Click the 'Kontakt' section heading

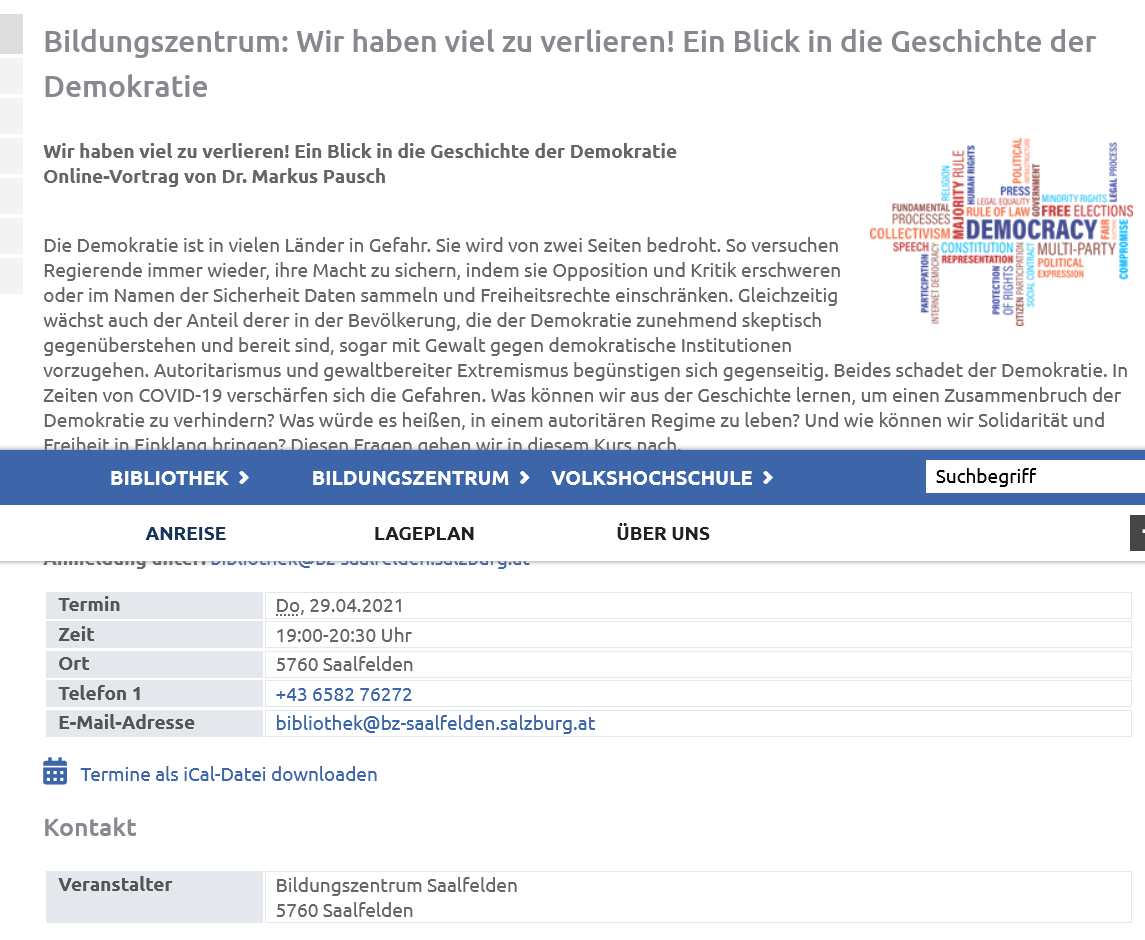click(90, 828)
